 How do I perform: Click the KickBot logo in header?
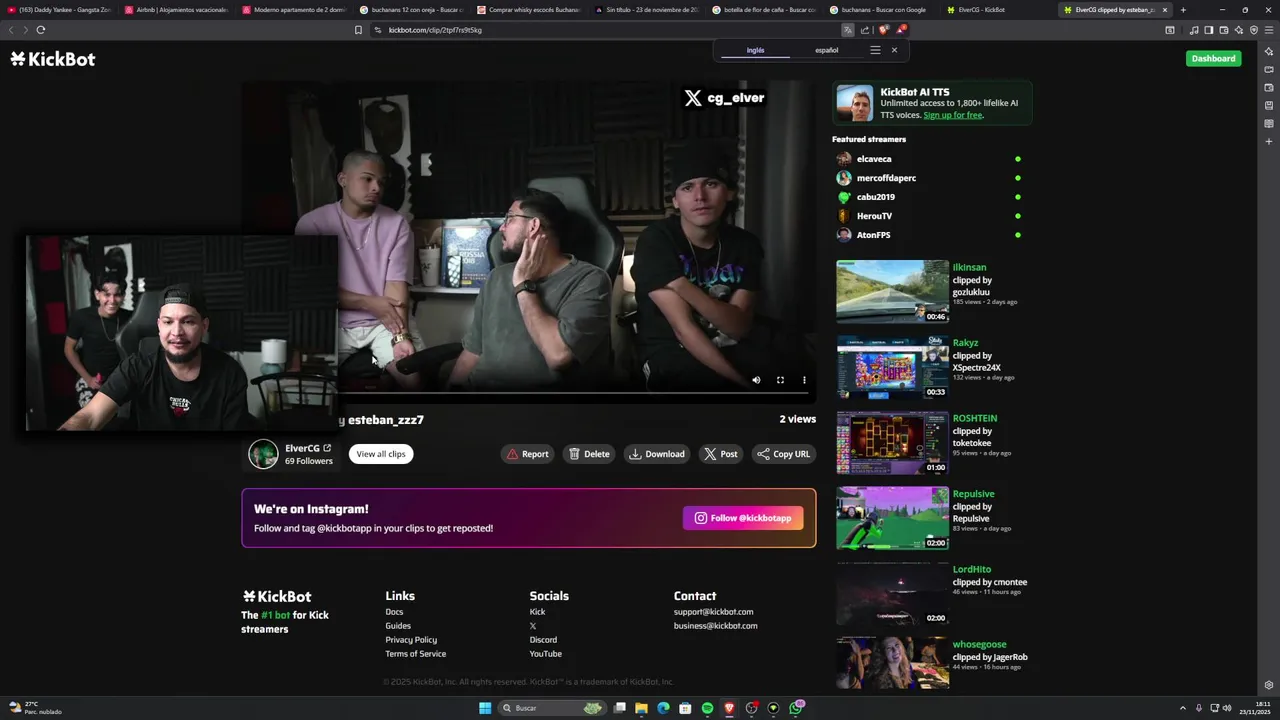click(53, 59)
